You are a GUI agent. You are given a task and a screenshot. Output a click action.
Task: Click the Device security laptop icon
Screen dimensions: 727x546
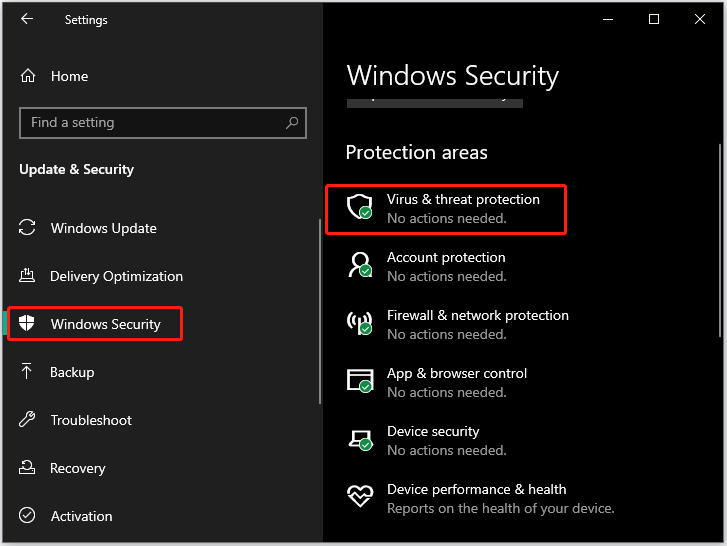coord(359,439)
